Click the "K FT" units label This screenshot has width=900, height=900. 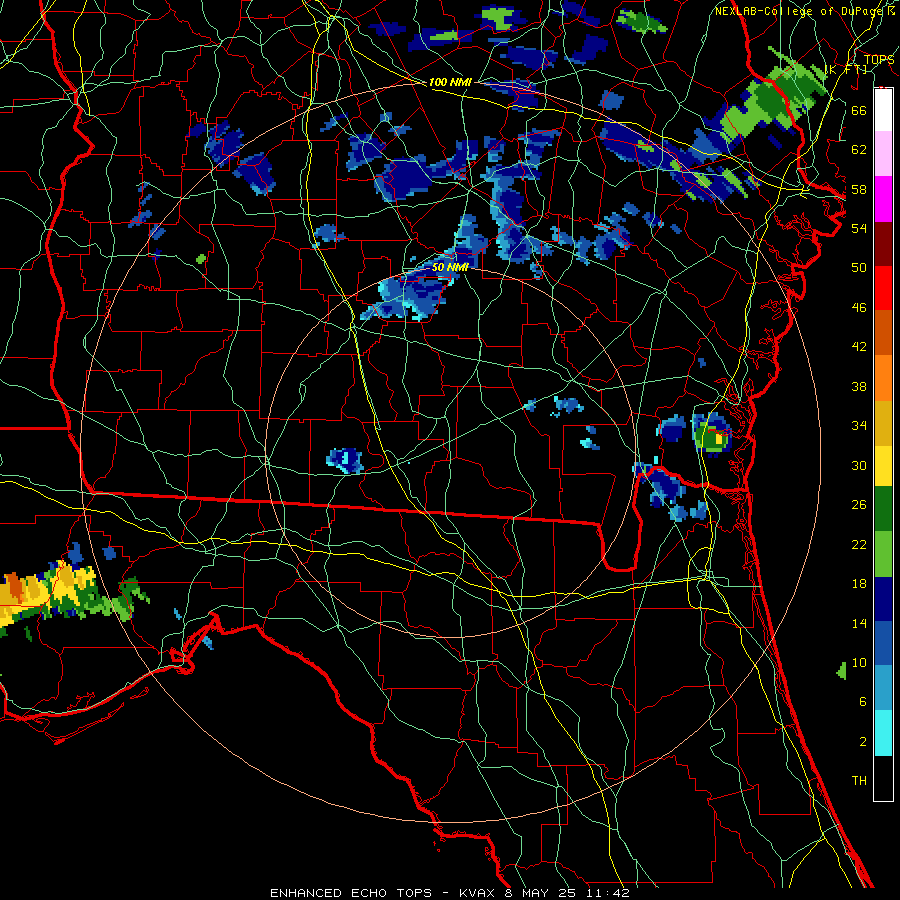coord(846,69)
